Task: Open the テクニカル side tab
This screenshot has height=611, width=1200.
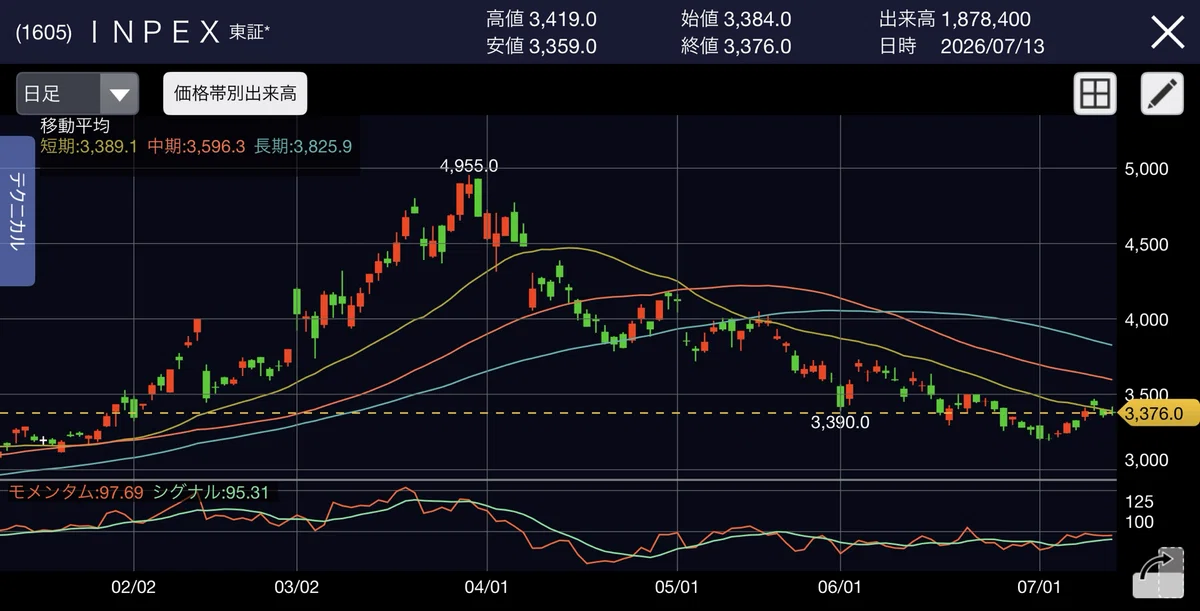Action: (18, 211)
